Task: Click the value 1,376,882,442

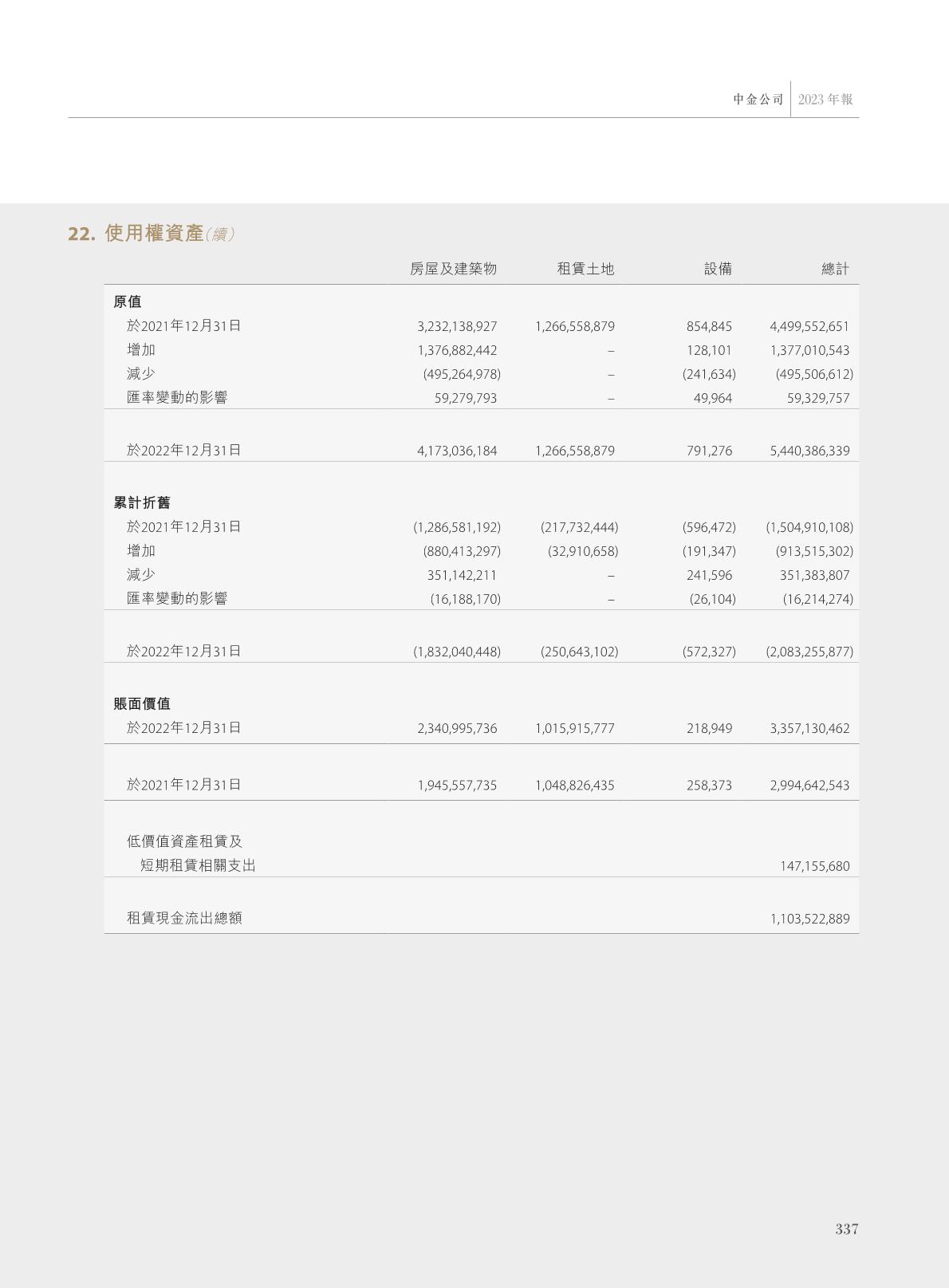Action: click(457, 351)
